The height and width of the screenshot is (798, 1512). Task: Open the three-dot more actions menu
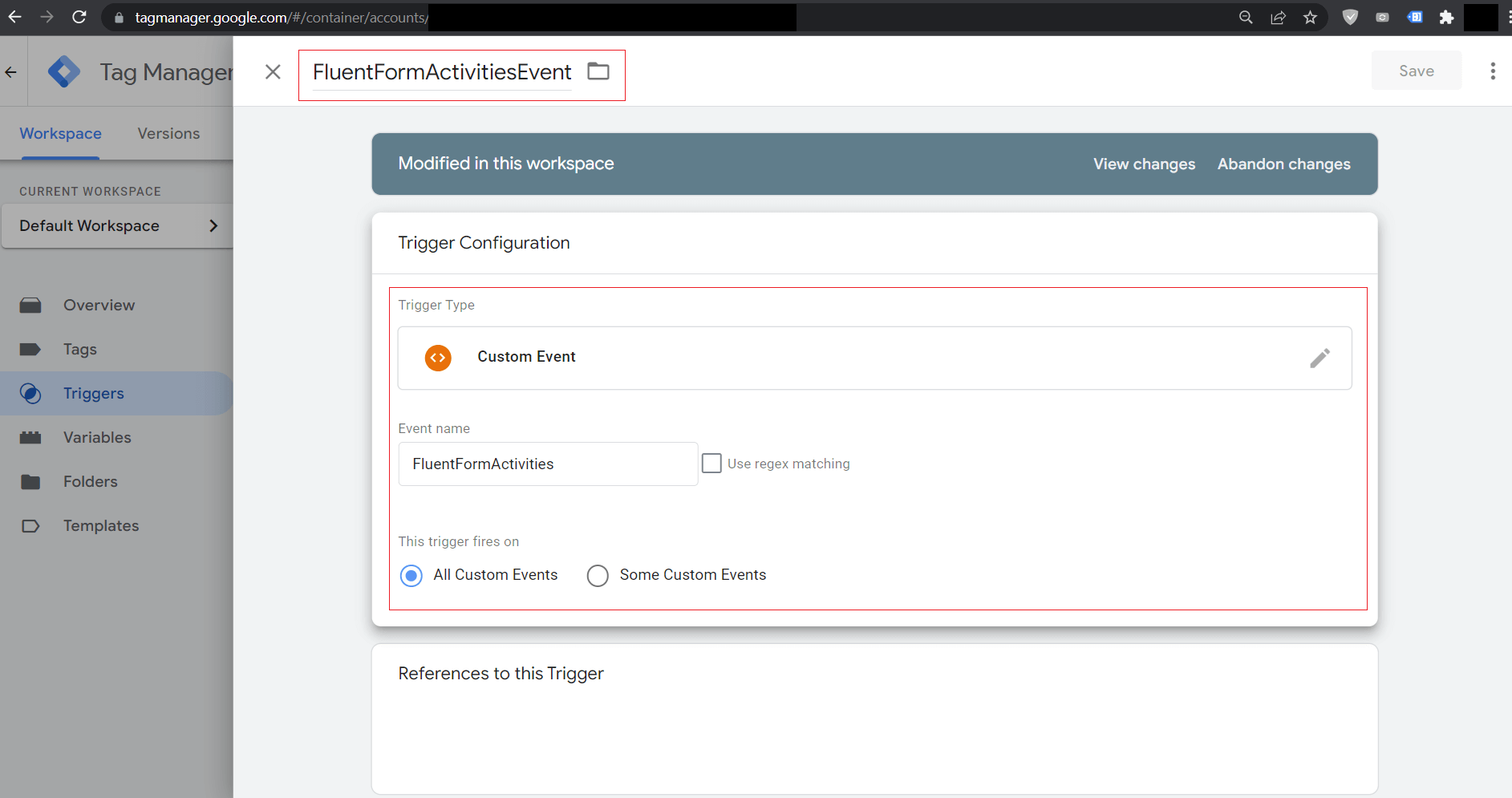pyautogui.click(x=1492, y=71)
